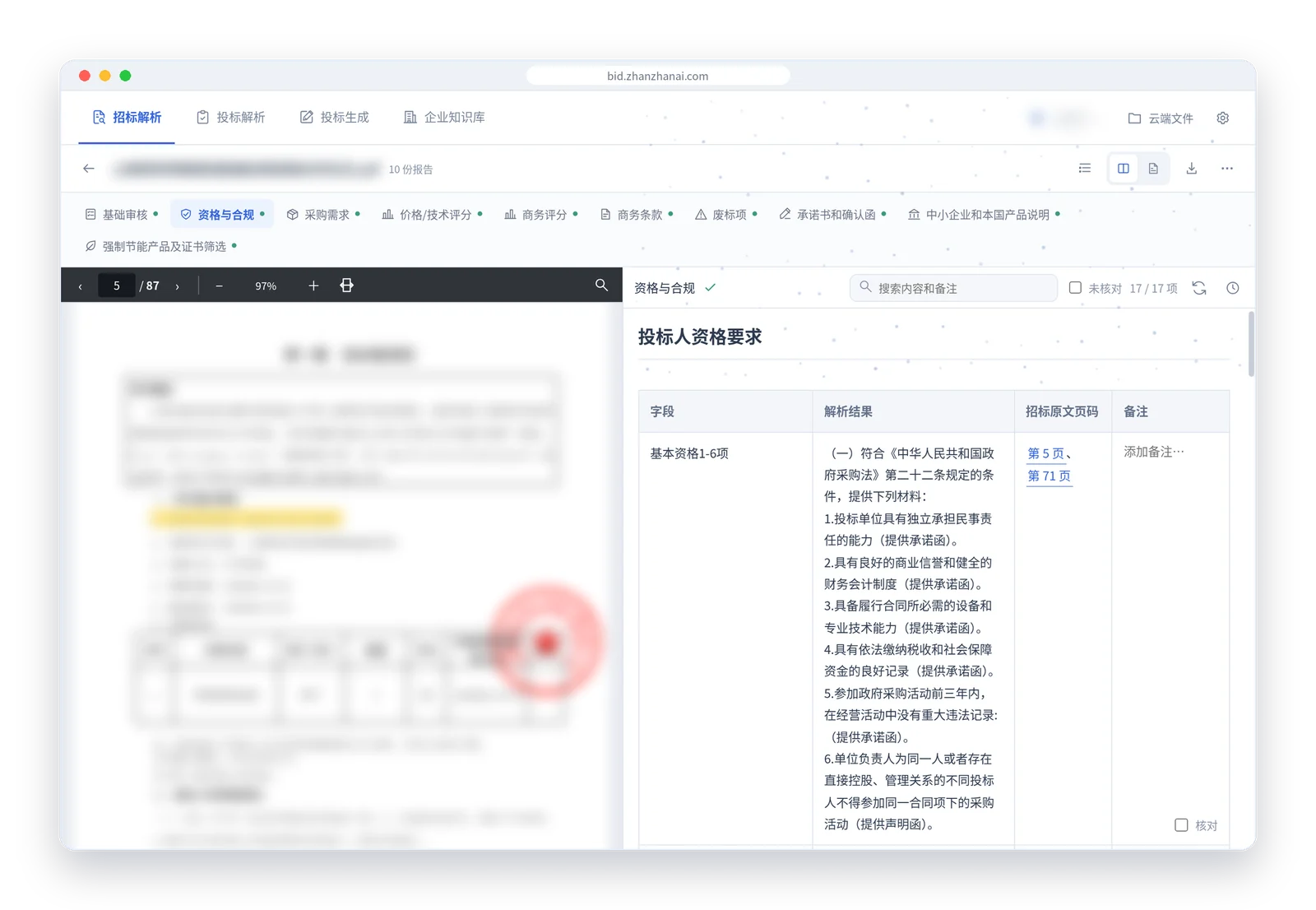Click the back arrow icon

[x=89, y=169]
